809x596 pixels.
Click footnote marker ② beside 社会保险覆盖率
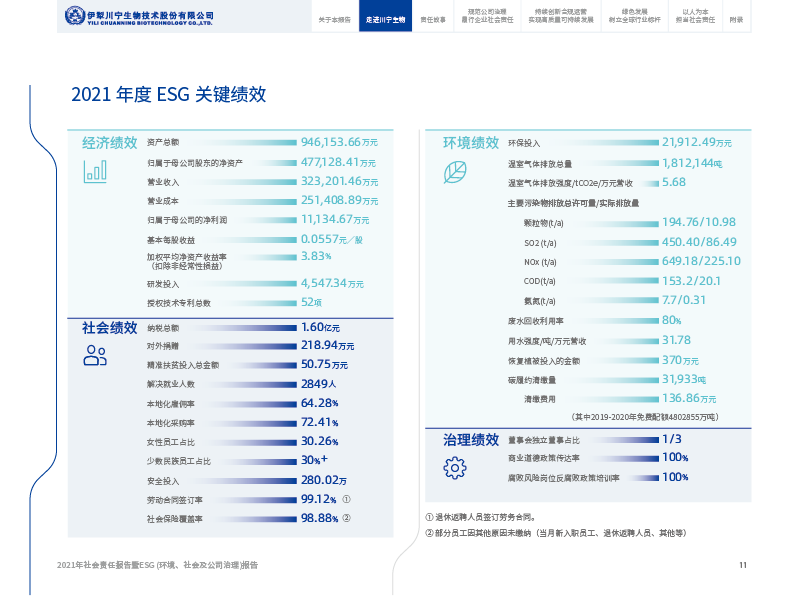pos(346,518)
